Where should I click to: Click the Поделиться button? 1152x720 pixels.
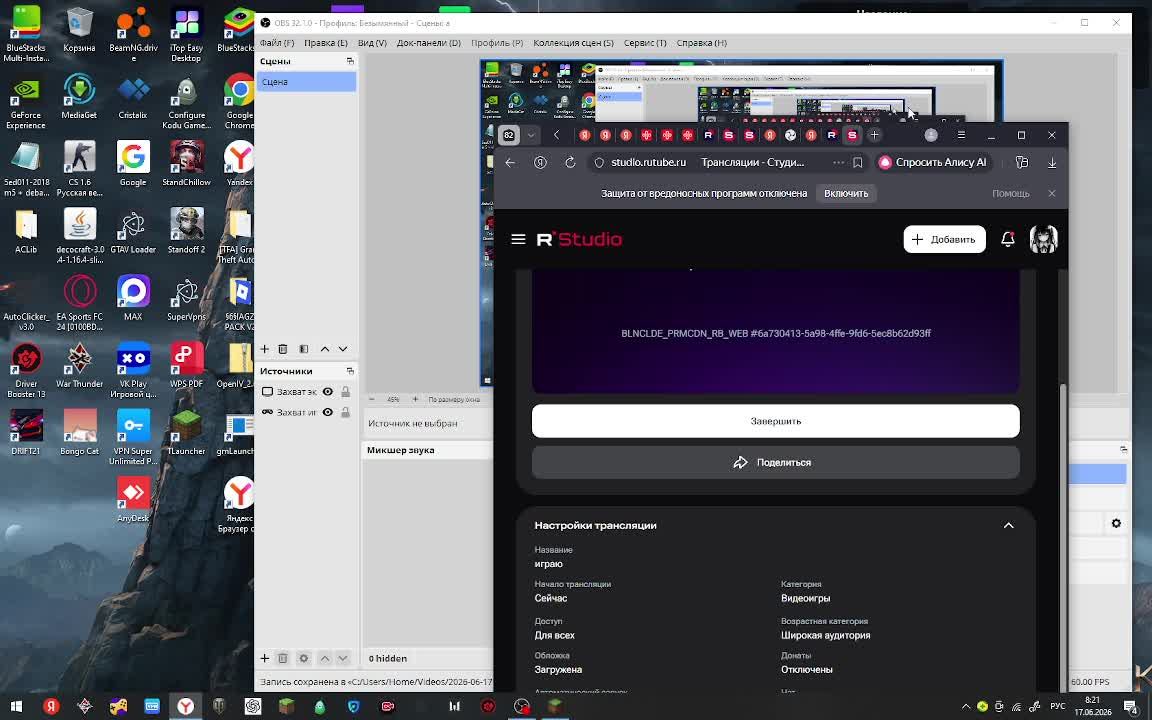click(775, 462)
